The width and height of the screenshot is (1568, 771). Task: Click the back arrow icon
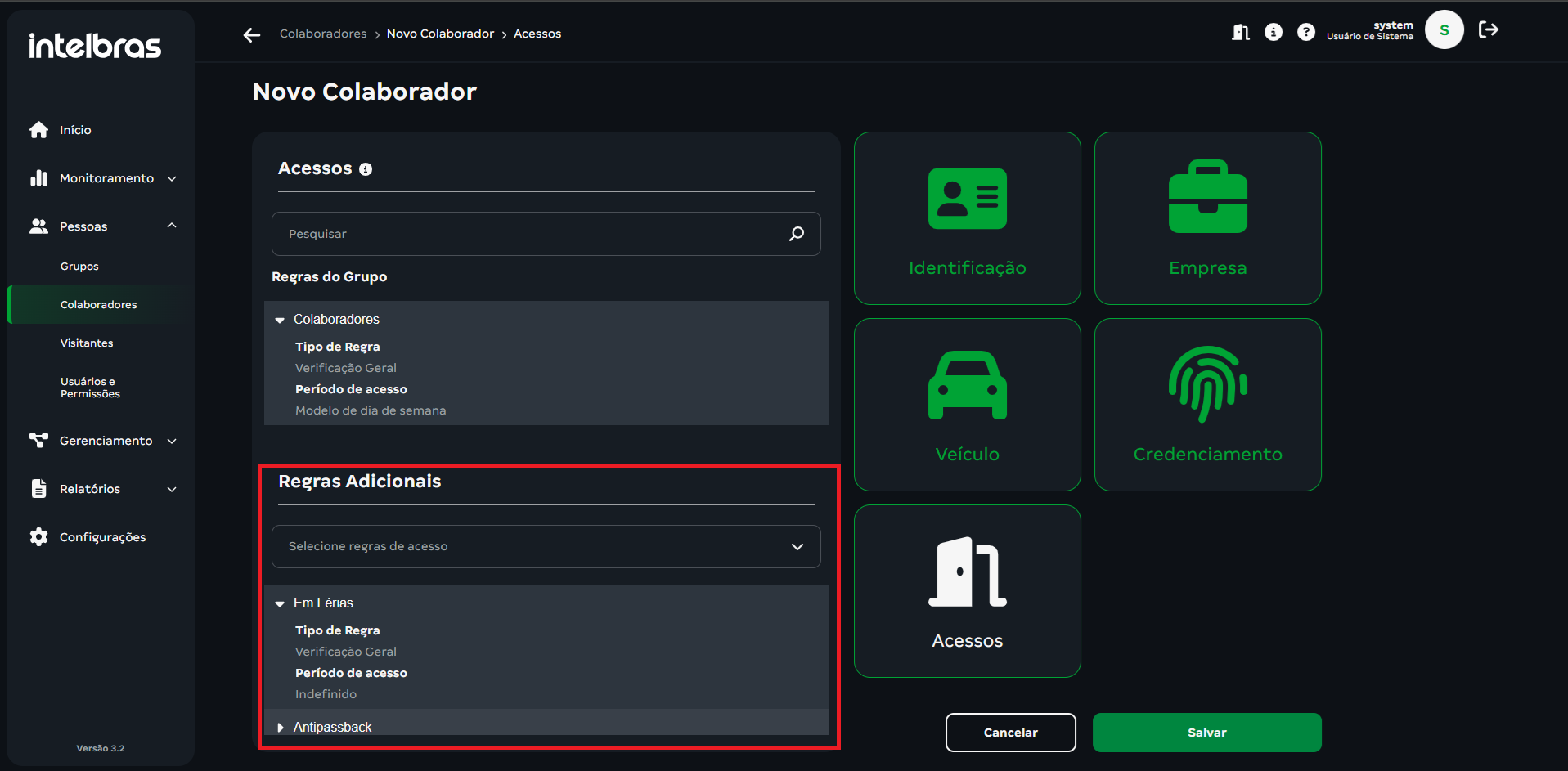252,34
